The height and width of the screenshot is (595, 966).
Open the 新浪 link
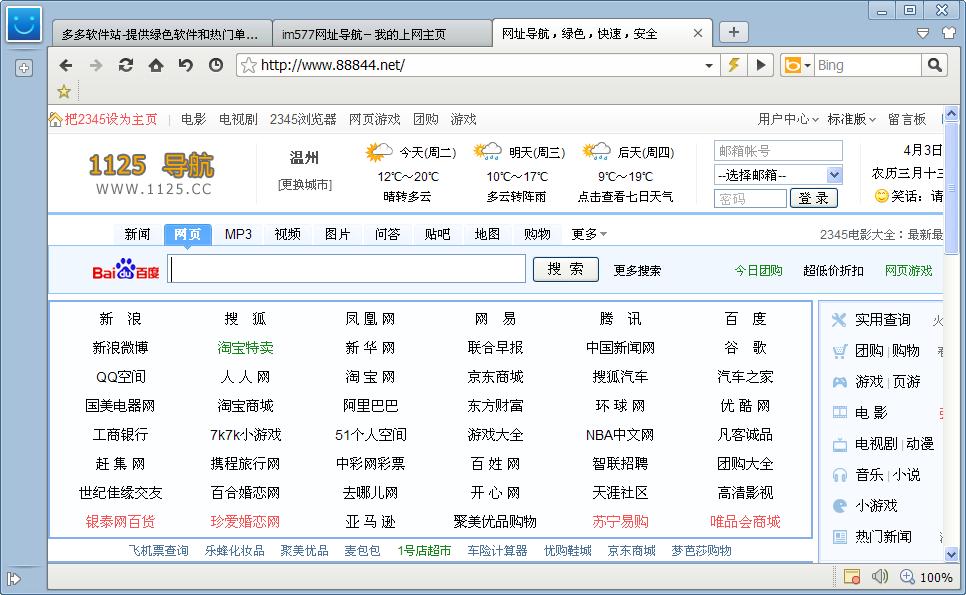(x=120, y=318)
